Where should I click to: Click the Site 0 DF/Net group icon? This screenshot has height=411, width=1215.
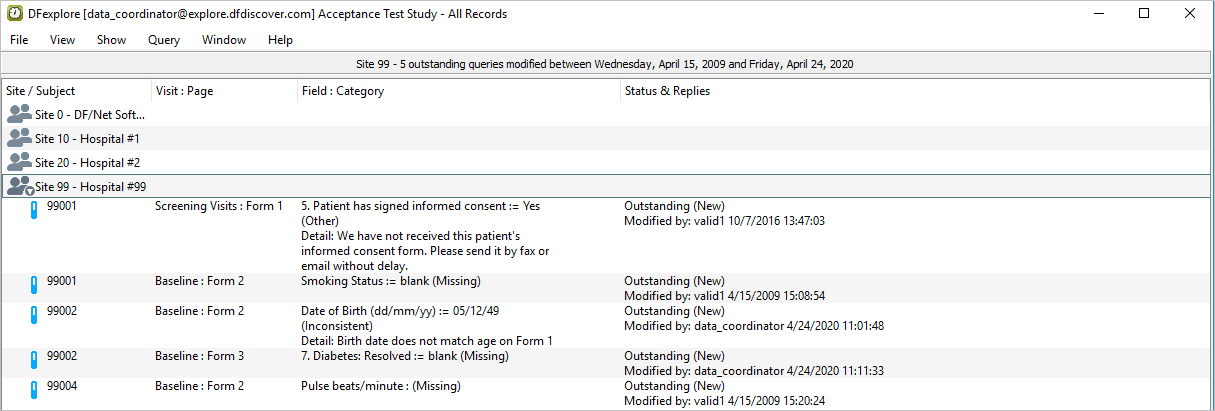(19, 114)
